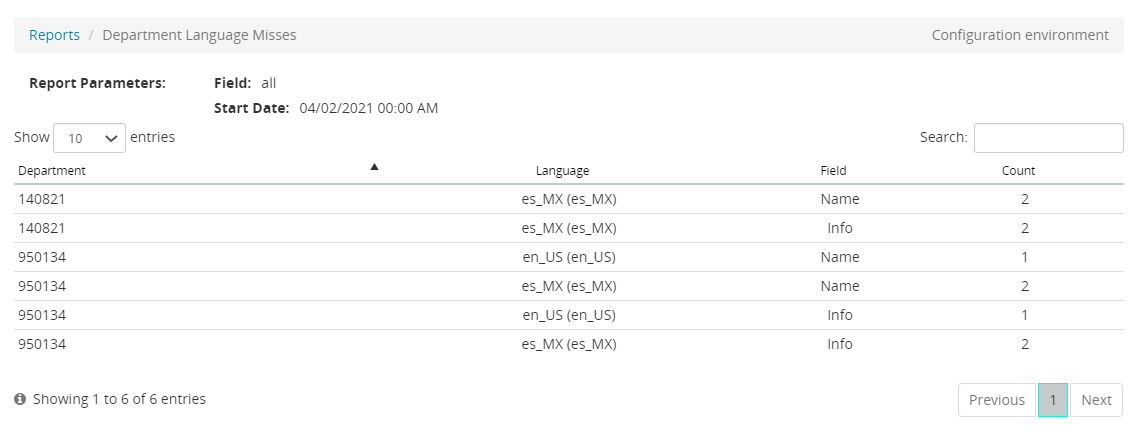Screen dimensions: 1134x440
Task: Open the Show entries dropdown
Action: point(89,138)
